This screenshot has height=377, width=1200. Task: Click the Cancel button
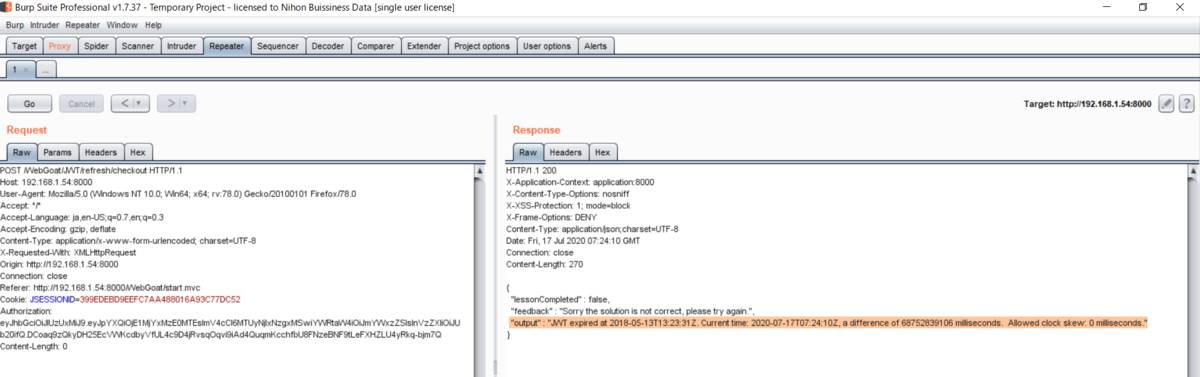(x=81, y=103)
